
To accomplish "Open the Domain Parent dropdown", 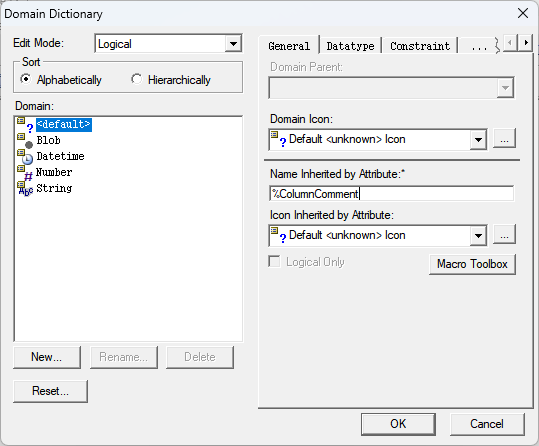I will coord(505,88).
